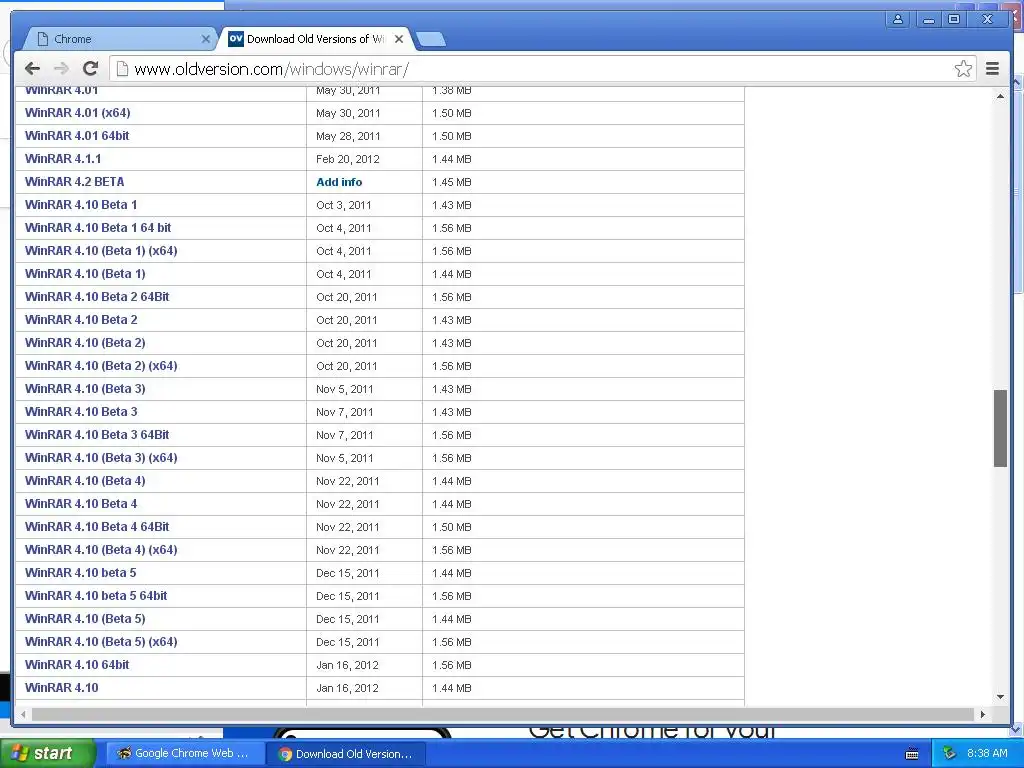The width and height of the screenshot is (1024, 768).
Task: Open the final WinRAR 4.10 link
Action: [x=61, y=688]
